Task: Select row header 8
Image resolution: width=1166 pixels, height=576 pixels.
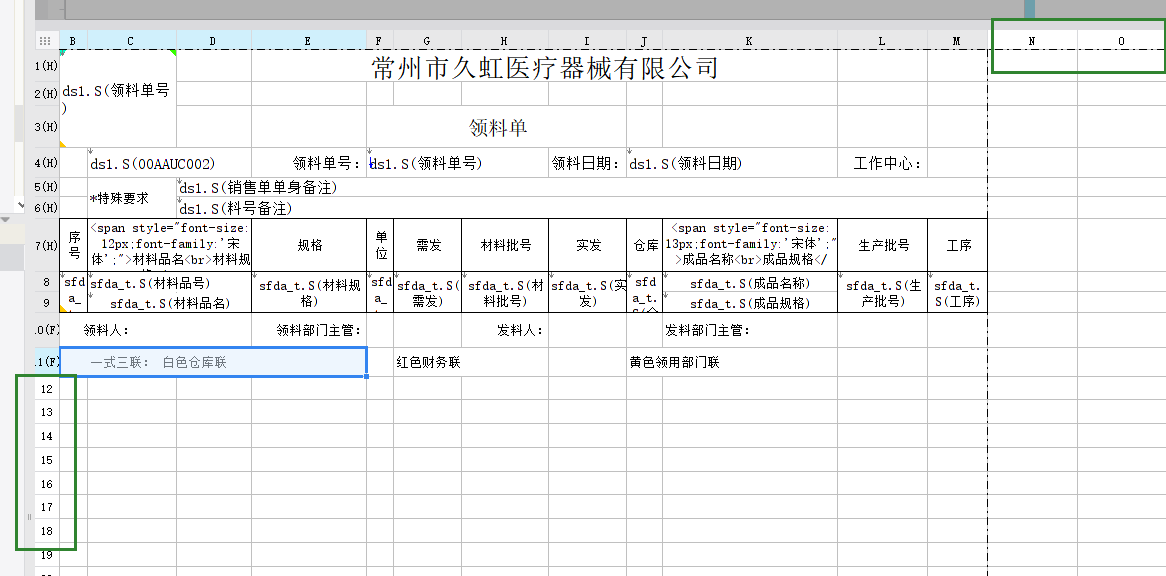Action: [47, 282]
